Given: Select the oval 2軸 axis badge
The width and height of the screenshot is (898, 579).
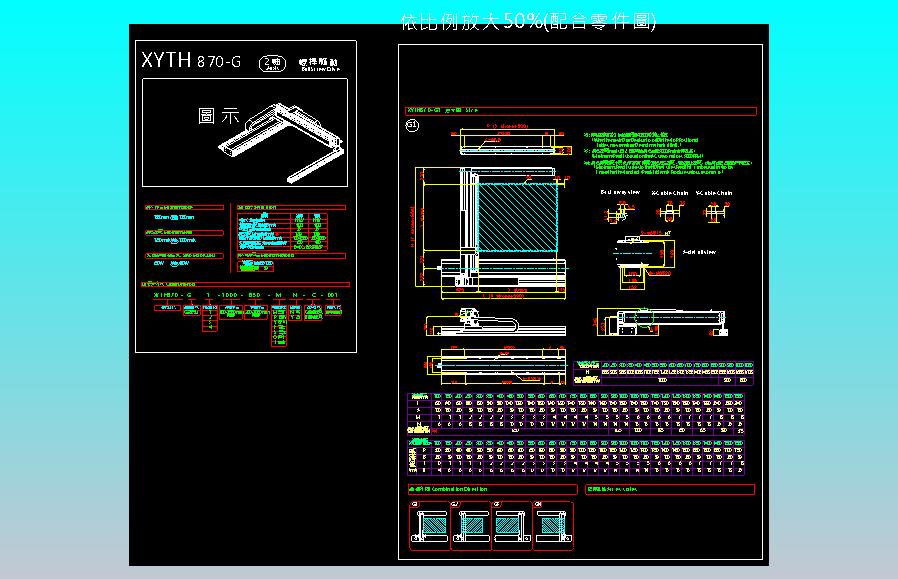Looking at the screenshot, I should click(x=272, y=64).
